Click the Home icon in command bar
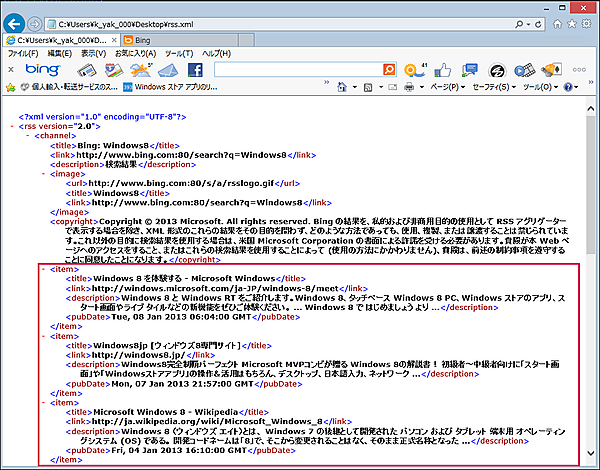Viewport: 600px width, 470px height. click(x=340, y=88)
